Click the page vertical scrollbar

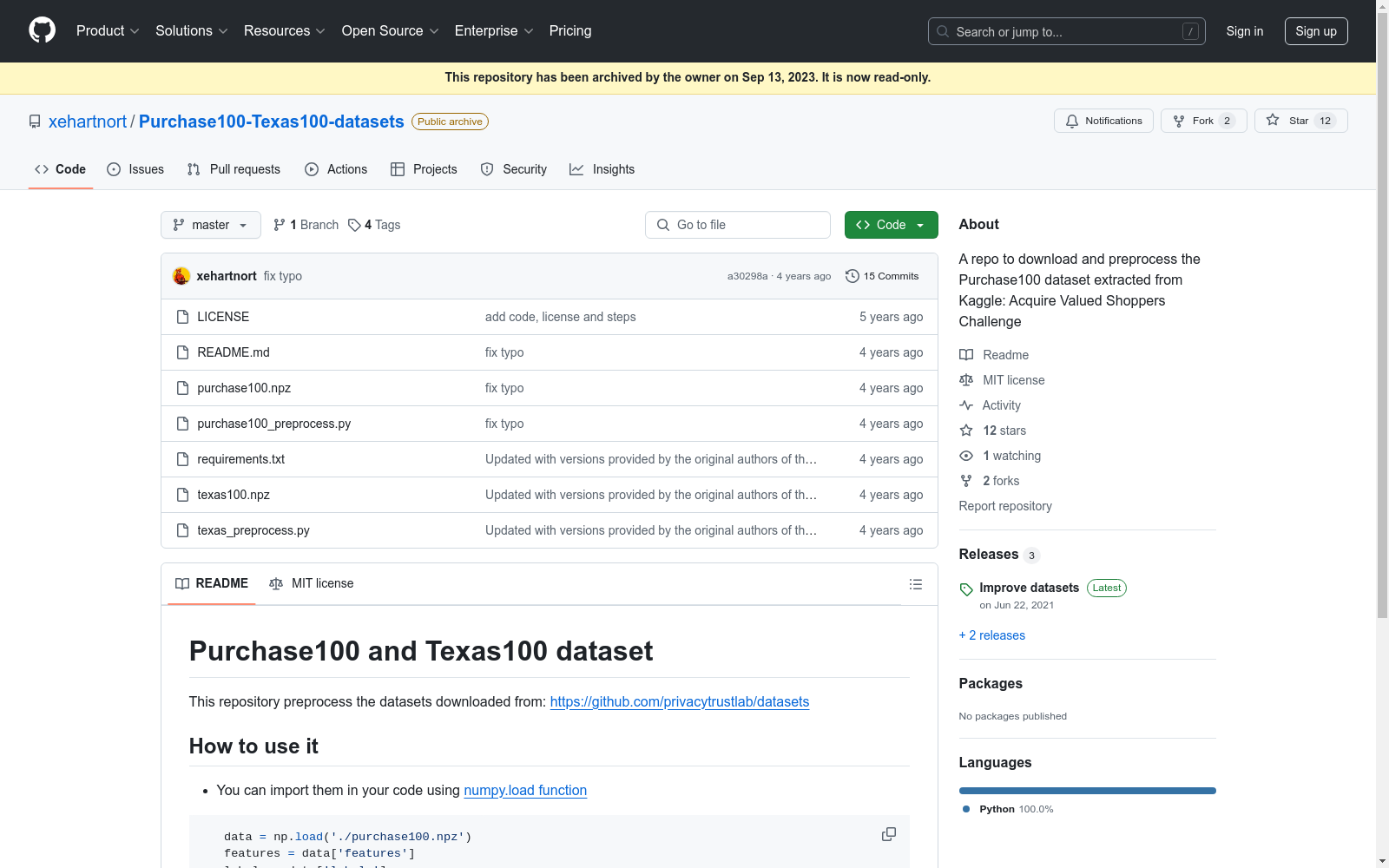pyautogui.click(x=1382, y=314)
